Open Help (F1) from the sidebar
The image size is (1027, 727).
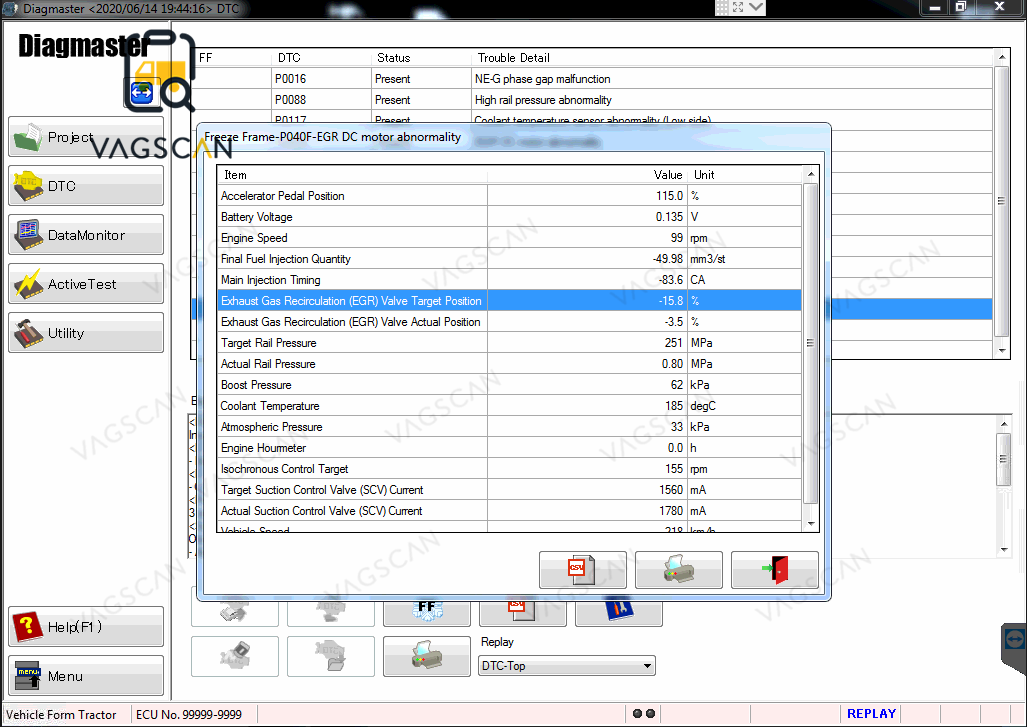(86, 627)
